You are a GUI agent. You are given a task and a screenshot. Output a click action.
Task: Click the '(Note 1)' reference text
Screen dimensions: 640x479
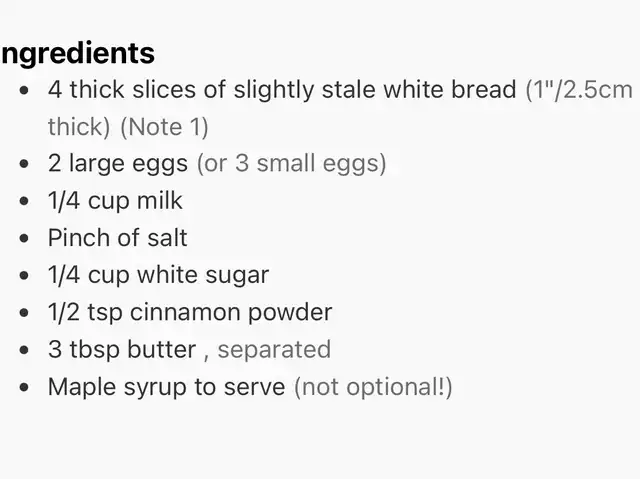tap(164, 127)
